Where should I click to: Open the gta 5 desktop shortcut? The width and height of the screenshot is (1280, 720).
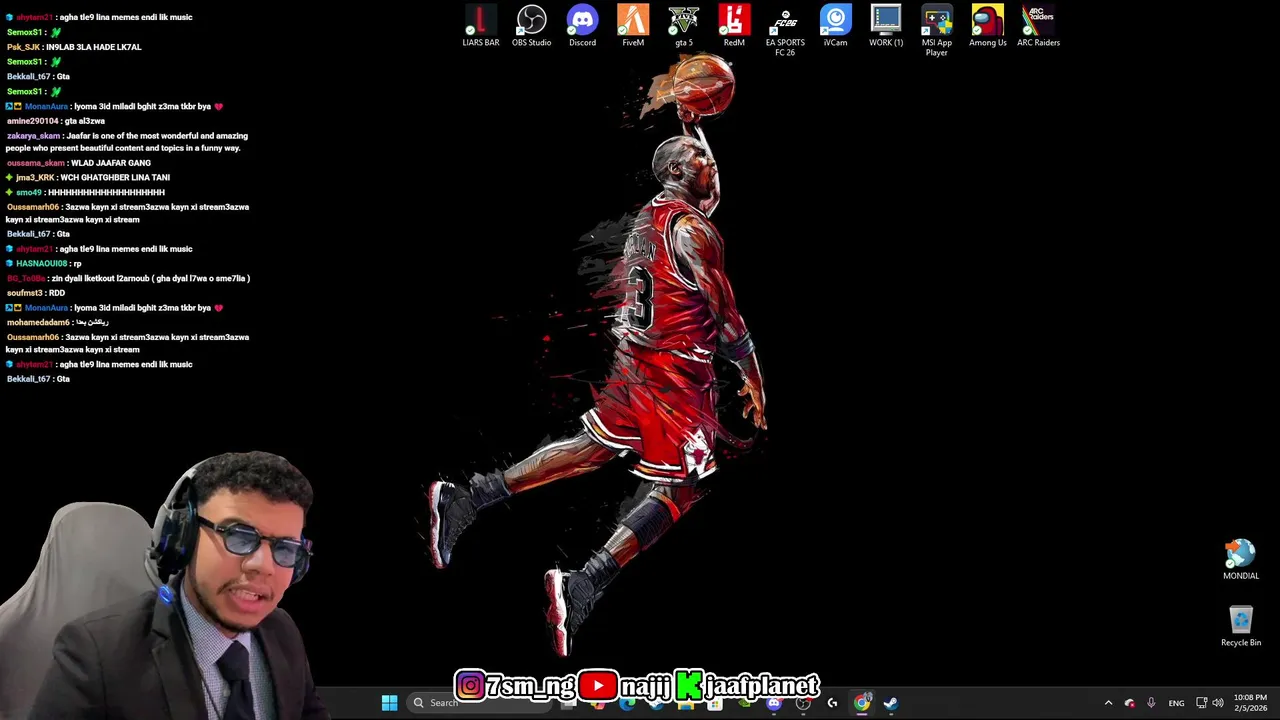(x=684, y=25)
